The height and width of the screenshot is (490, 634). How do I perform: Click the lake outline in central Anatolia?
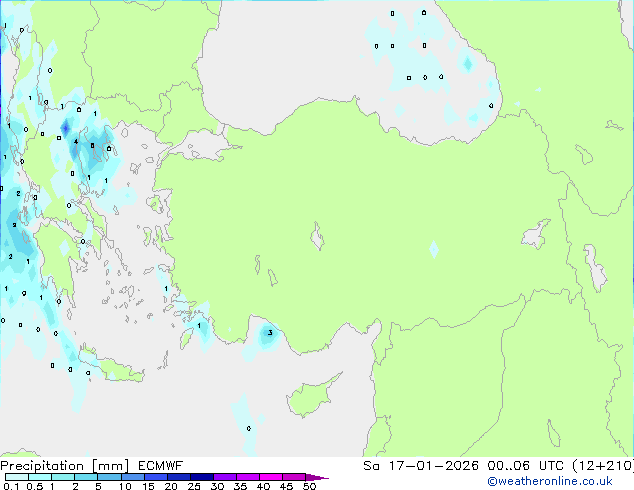319,239
